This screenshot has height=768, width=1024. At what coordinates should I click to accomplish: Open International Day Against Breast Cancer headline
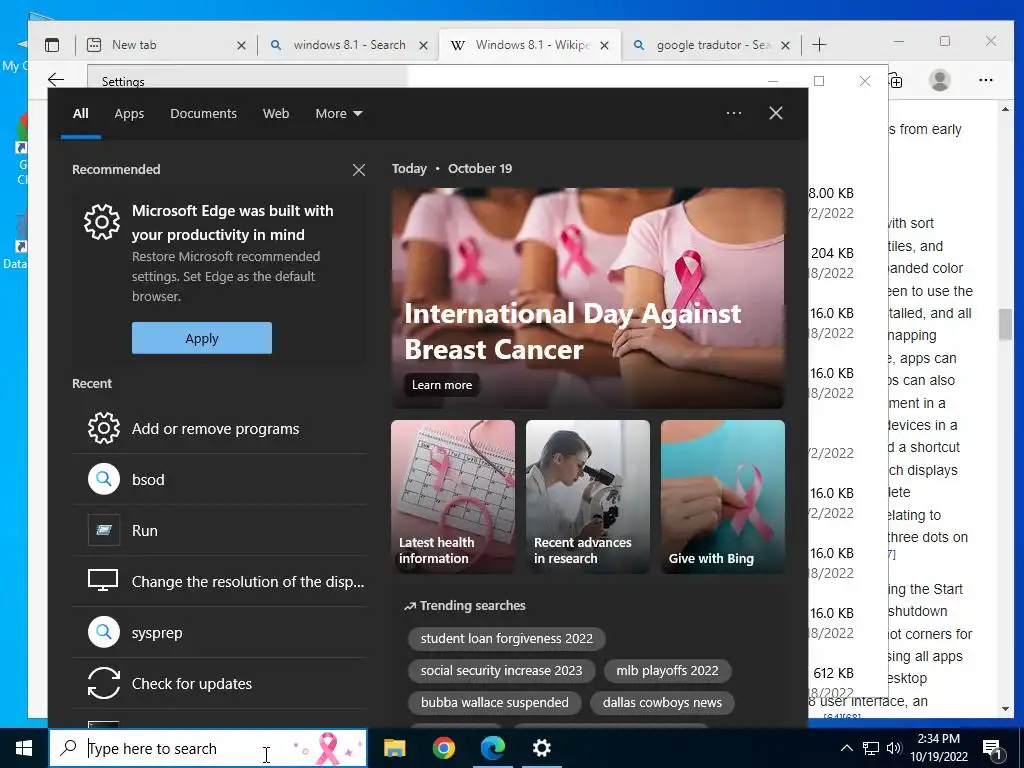tap(572, 331)
